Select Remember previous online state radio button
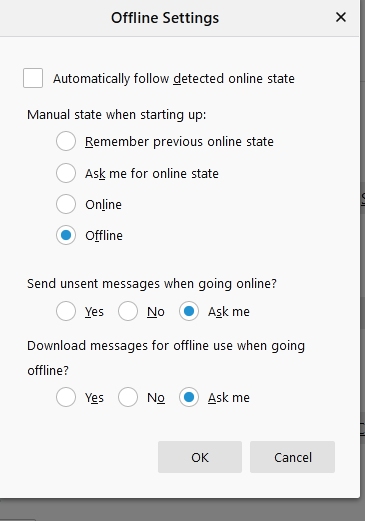 (x=66, y=141)
